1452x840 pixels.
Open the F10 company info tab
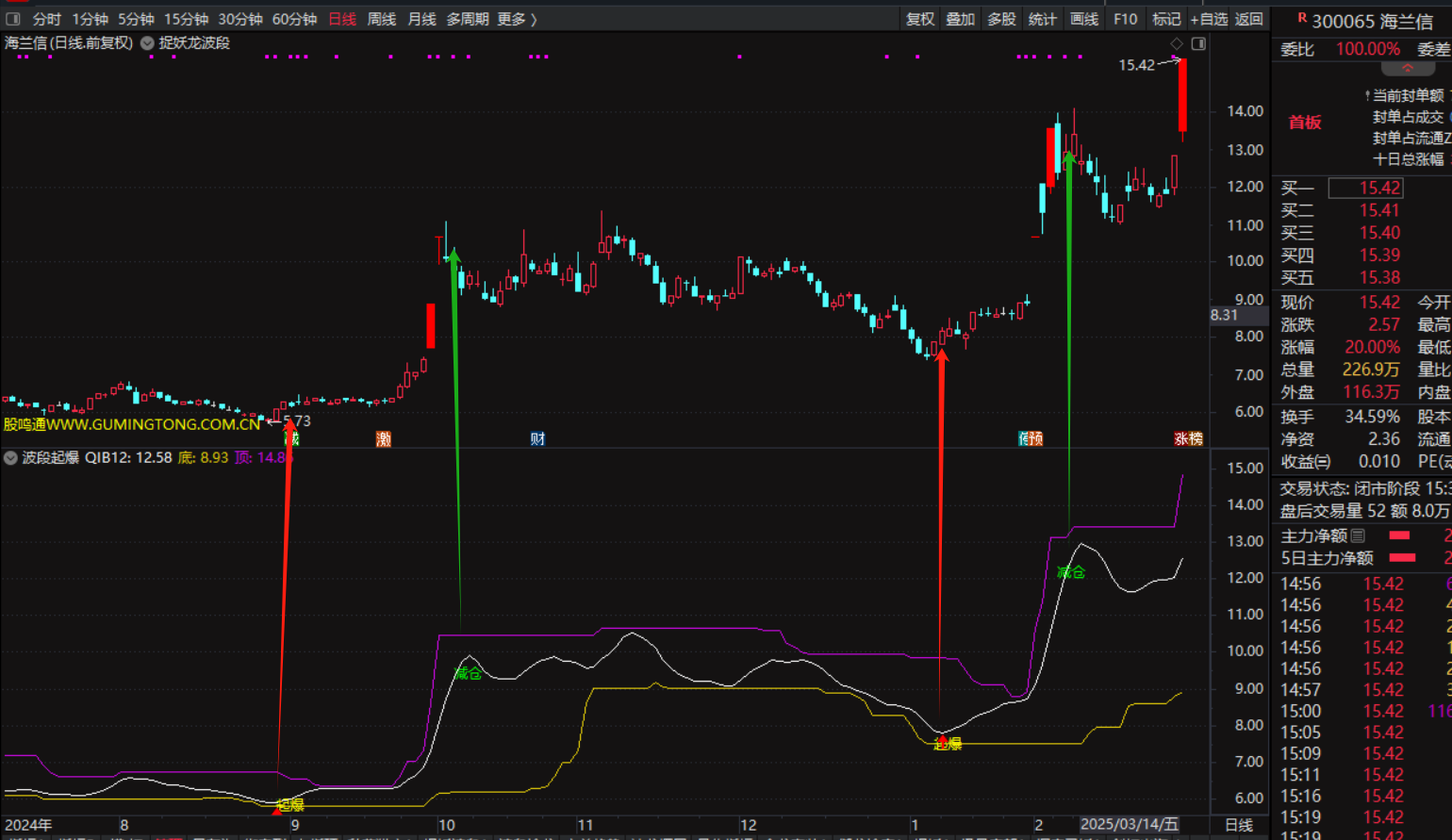(x=1125, y=19)
